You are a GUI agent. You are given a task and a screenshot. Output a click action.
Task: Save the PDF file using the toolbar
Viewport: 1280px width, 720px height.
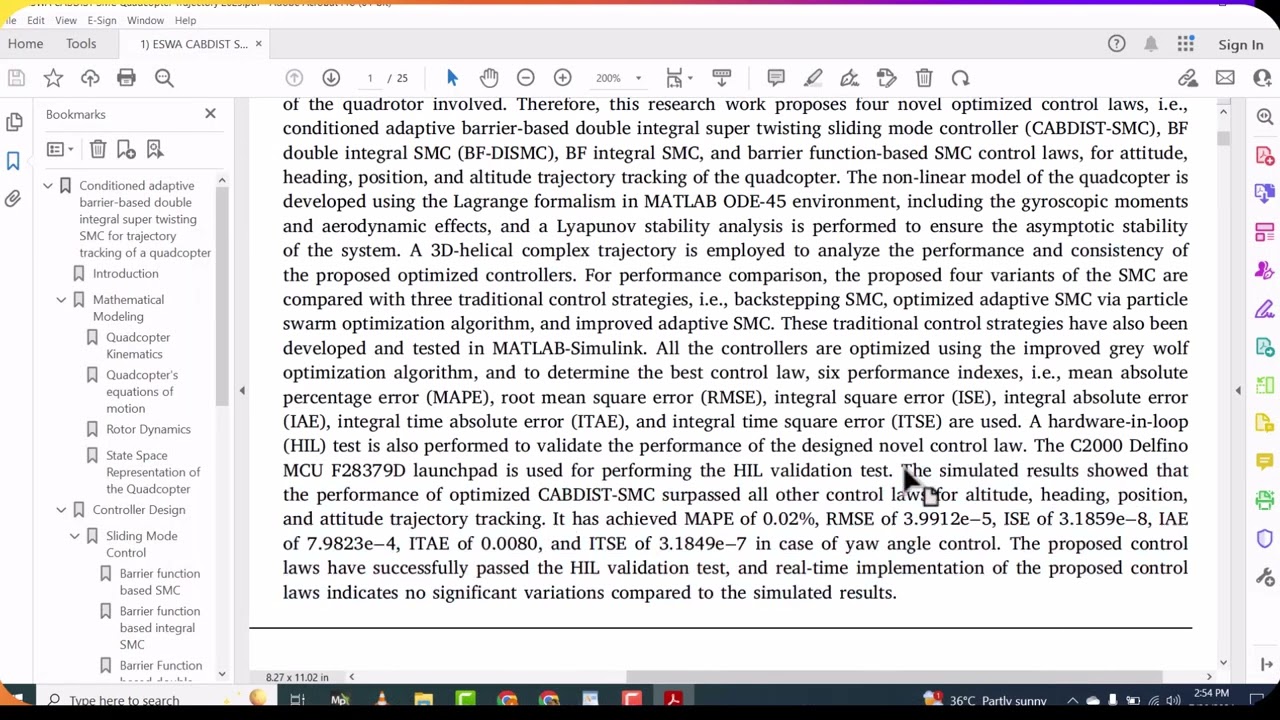pyautogui.click(x=16, y=78)
